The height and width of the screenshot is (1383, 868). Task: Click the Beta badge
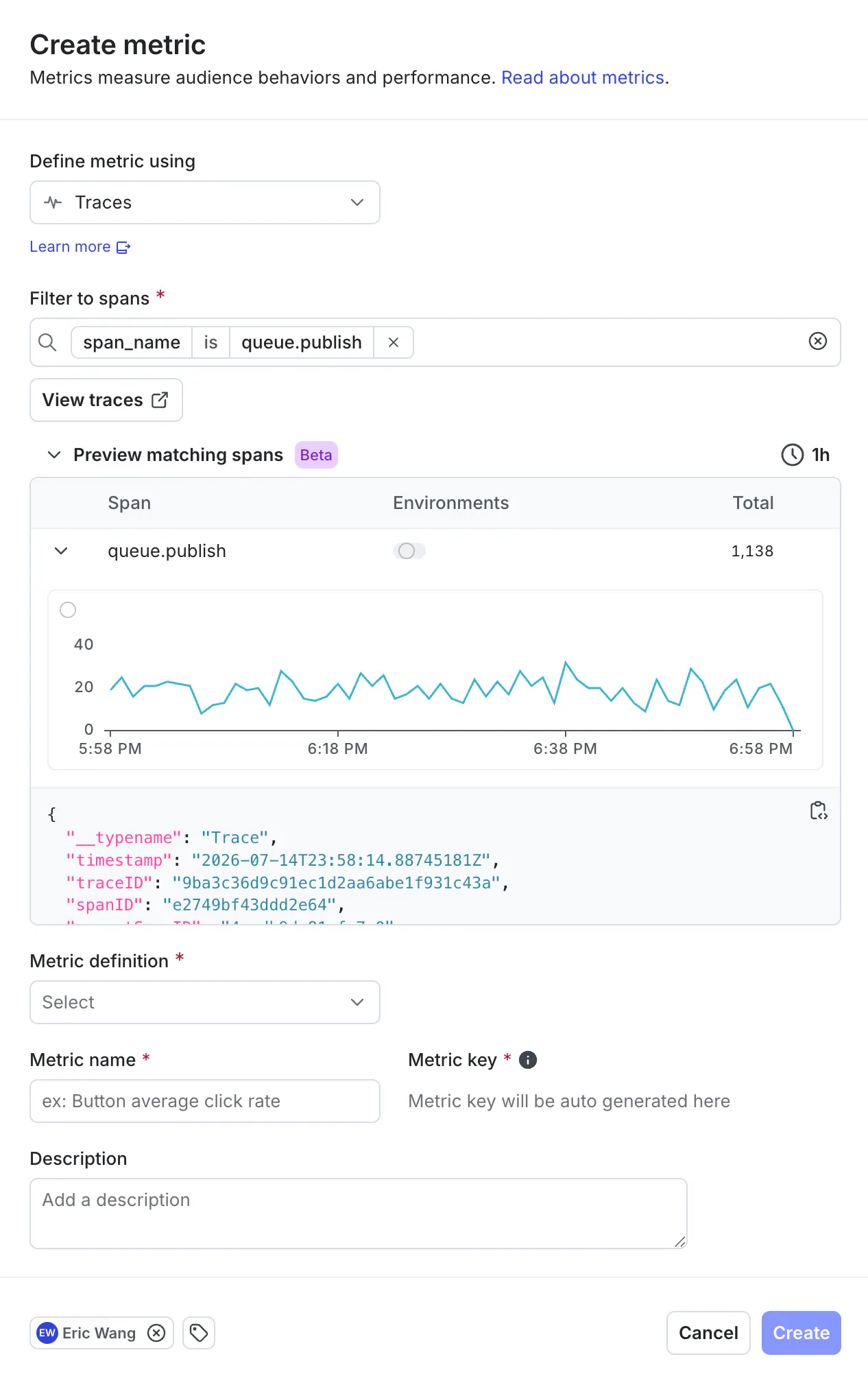pyautogui.click(x=316, y=455)
